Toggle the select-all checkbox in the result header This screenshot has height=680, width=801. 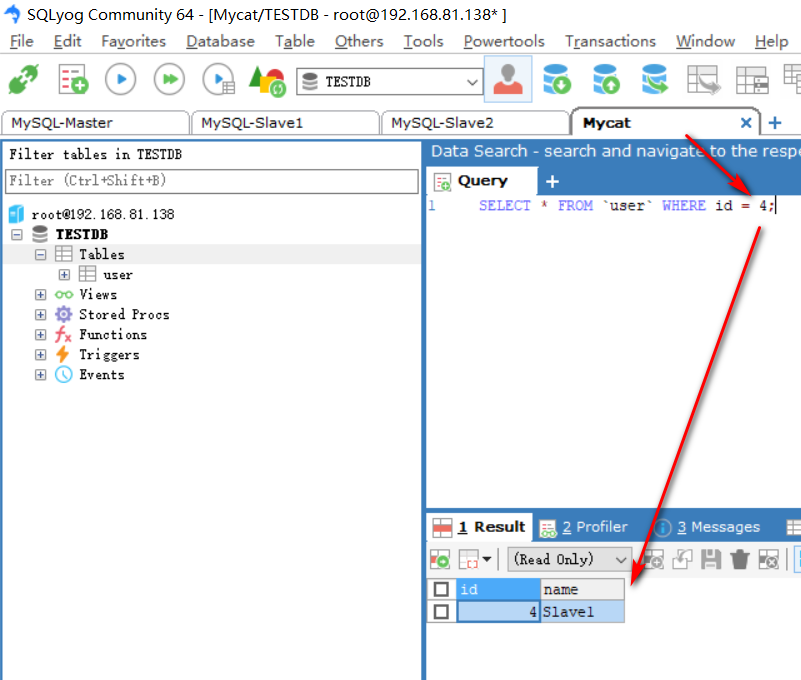[441, 589]
